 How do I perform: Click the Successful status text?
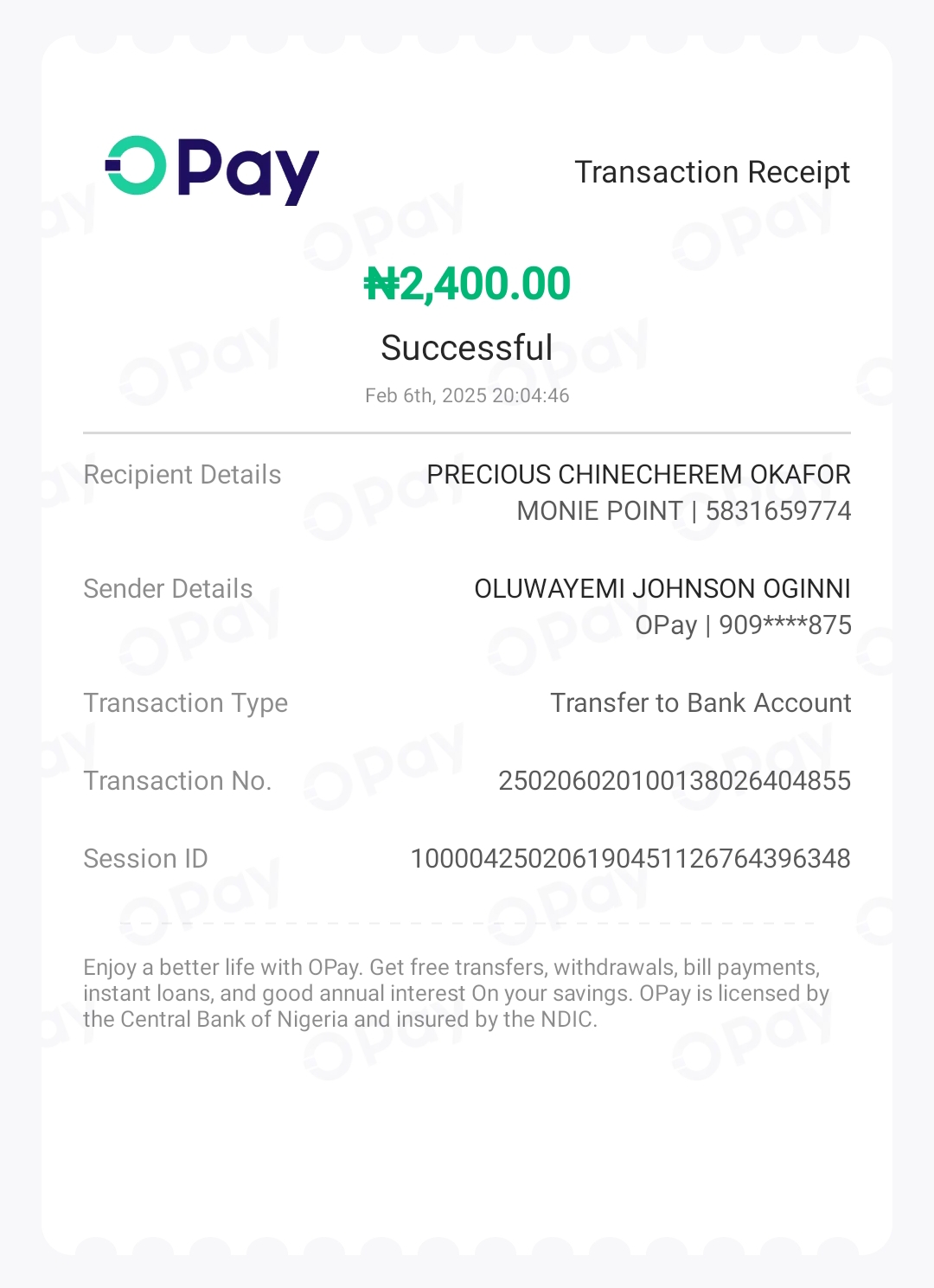tap(466, 348)
